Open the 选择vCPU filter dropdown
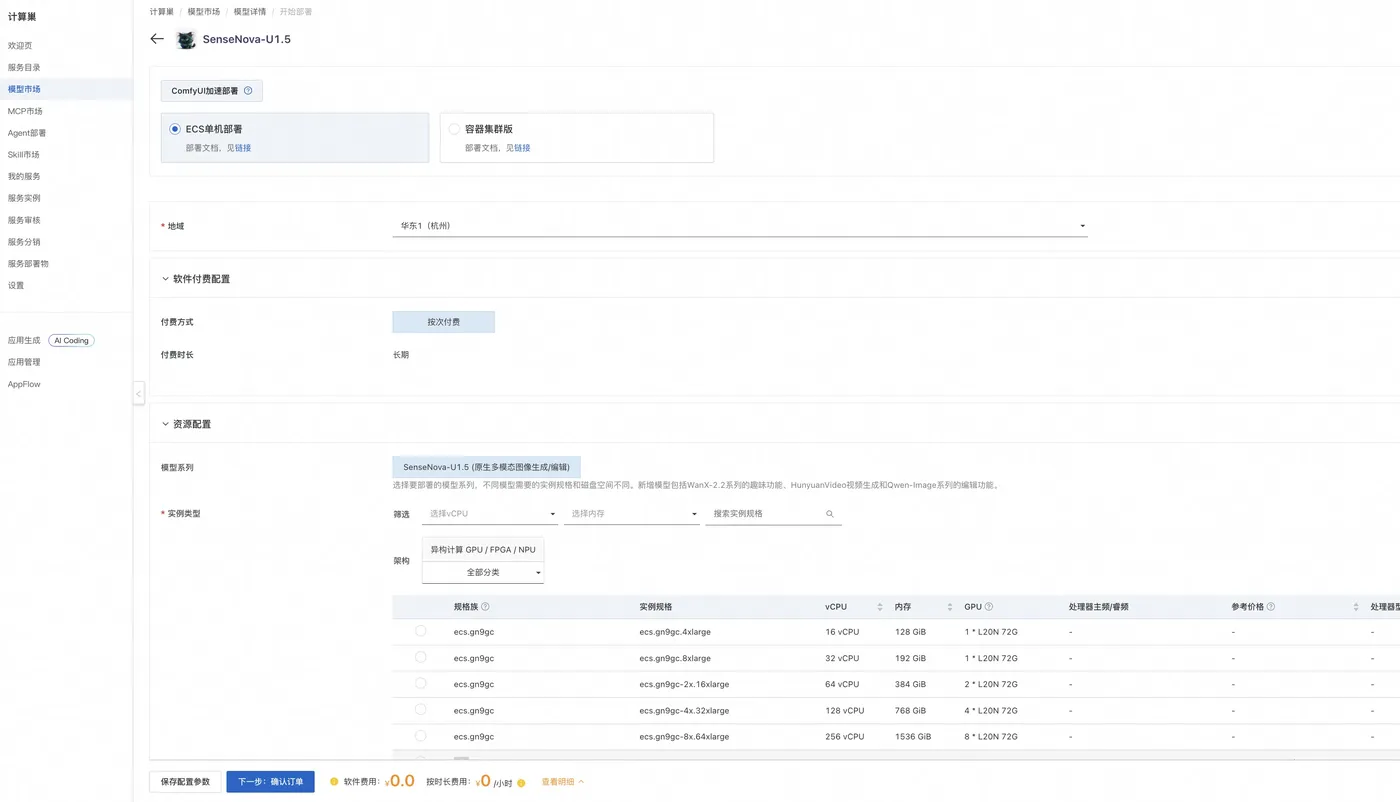Screen dimensions: 1400x802 pos(490,514)
